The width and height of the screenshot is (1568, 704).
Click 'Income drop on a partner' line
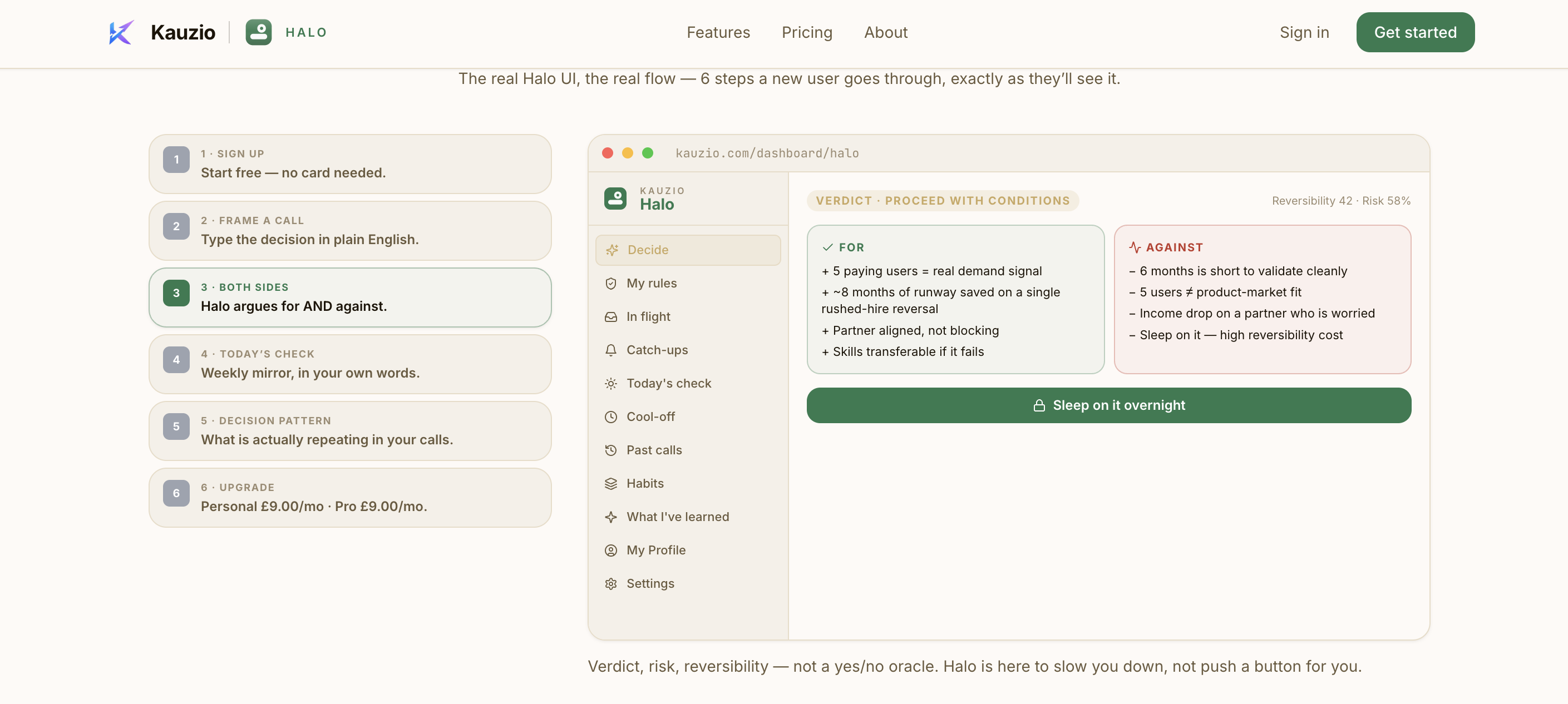(x=1251, y=314)
